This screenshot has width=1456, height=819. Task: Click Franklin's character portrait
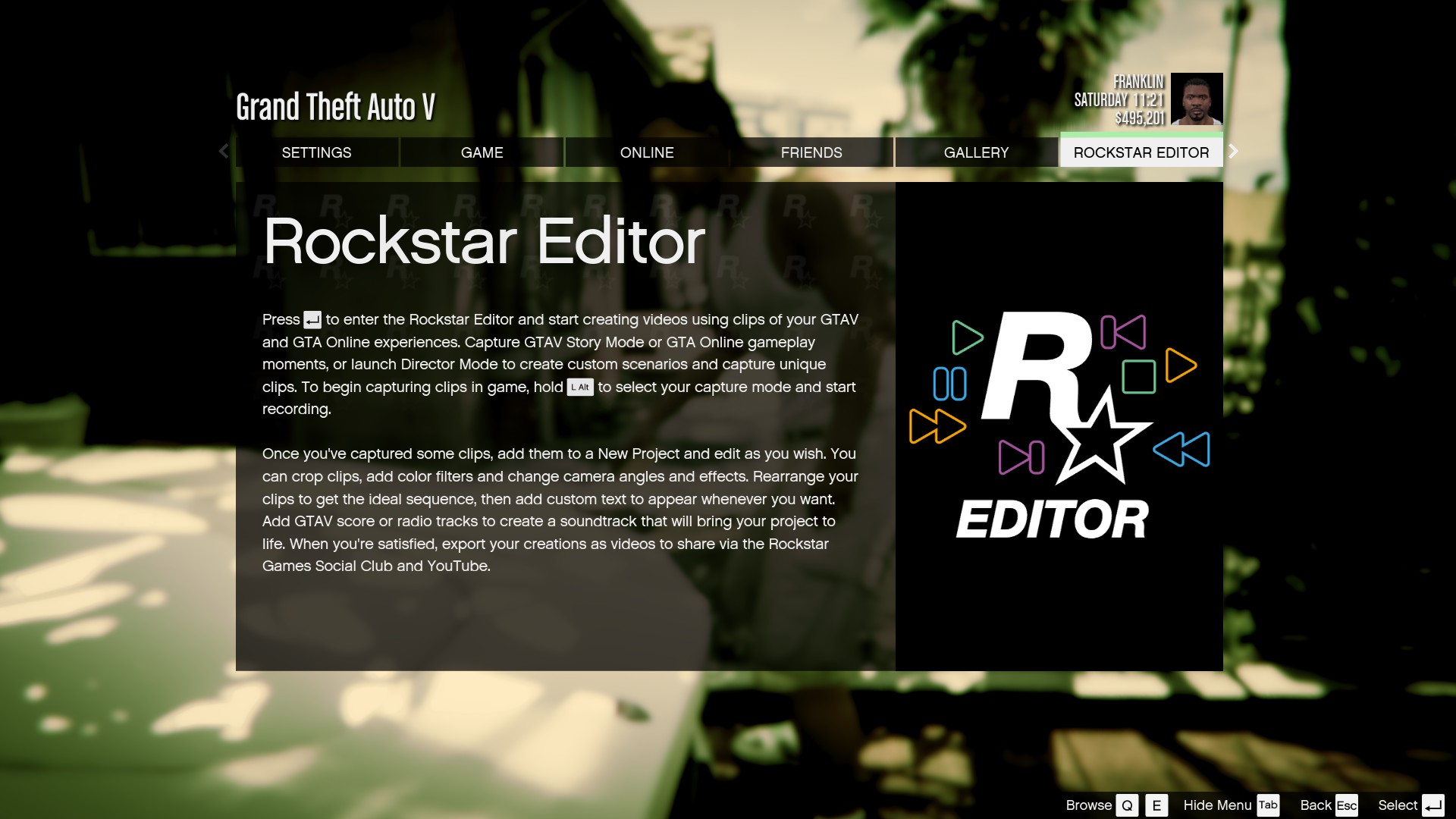click(x=1197, y=99)
